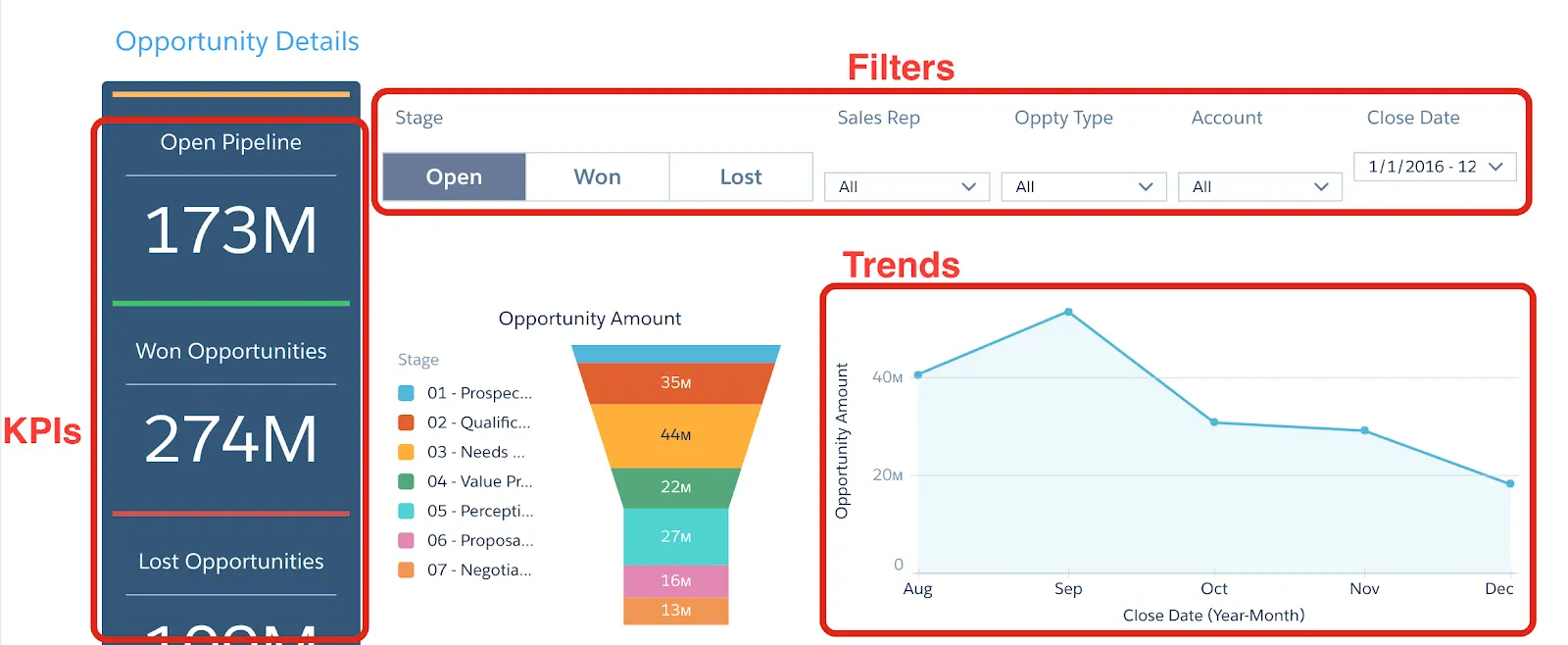Select the "07 - Negotia..." legend item

pos(408,569)
